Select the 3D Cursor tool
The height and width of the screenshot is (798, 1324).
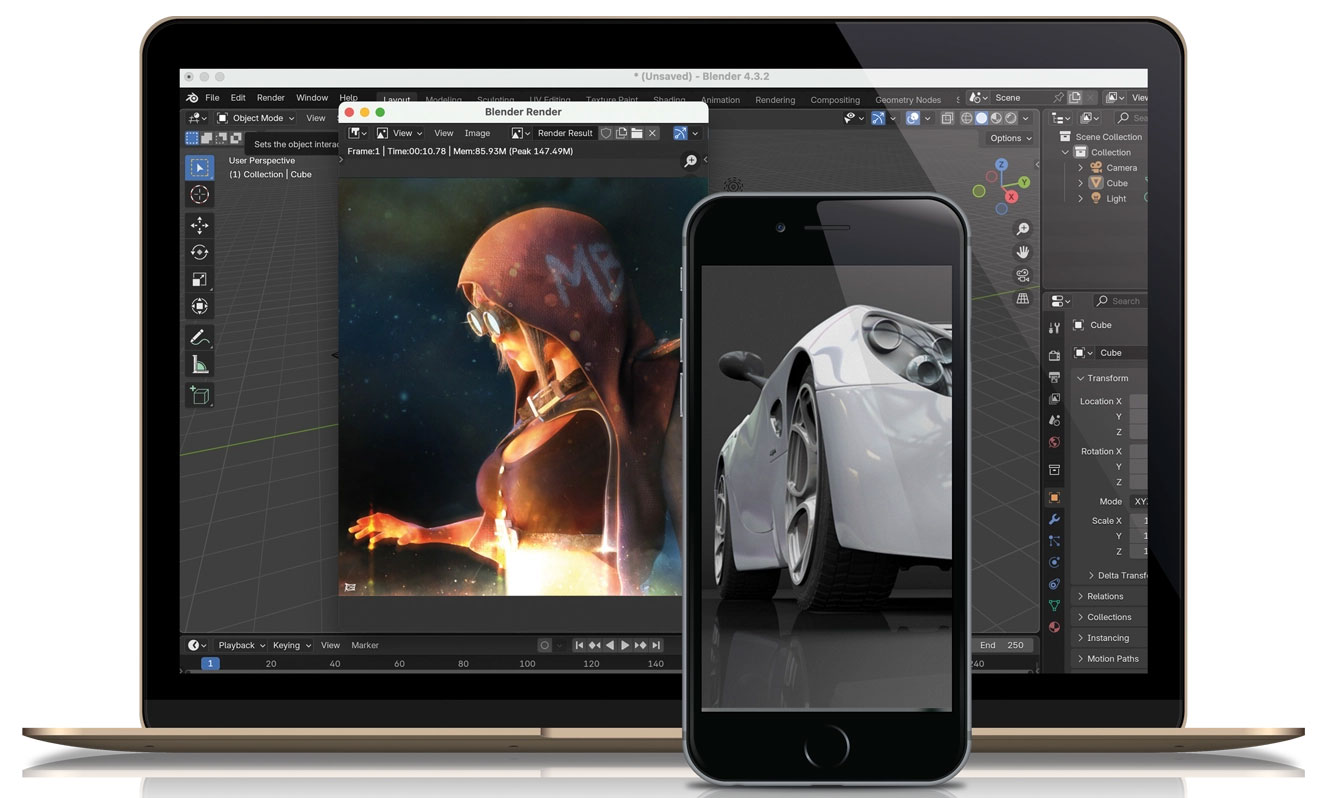click(x=199, y=195)
